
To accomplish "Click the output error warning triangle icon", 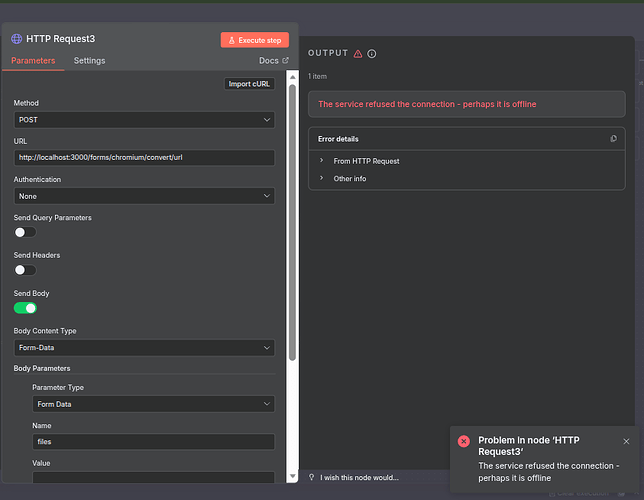I will click(358, 53).
